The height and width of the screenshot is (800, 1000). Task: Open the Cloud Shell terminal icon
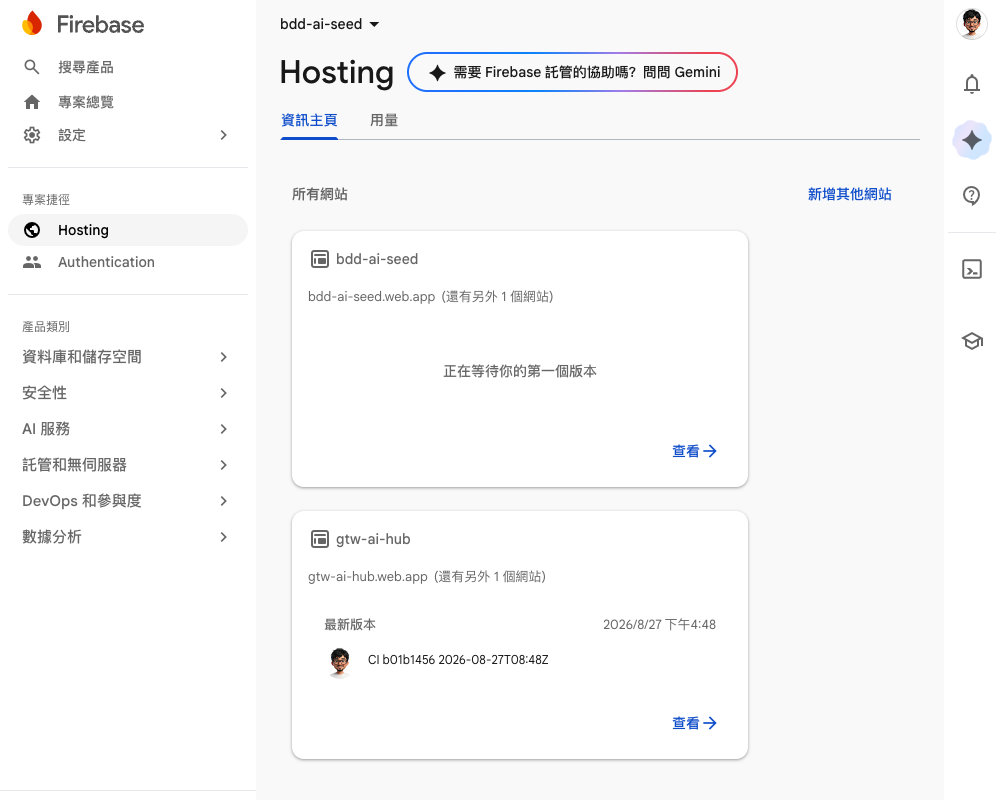click(x=971, y=269)
